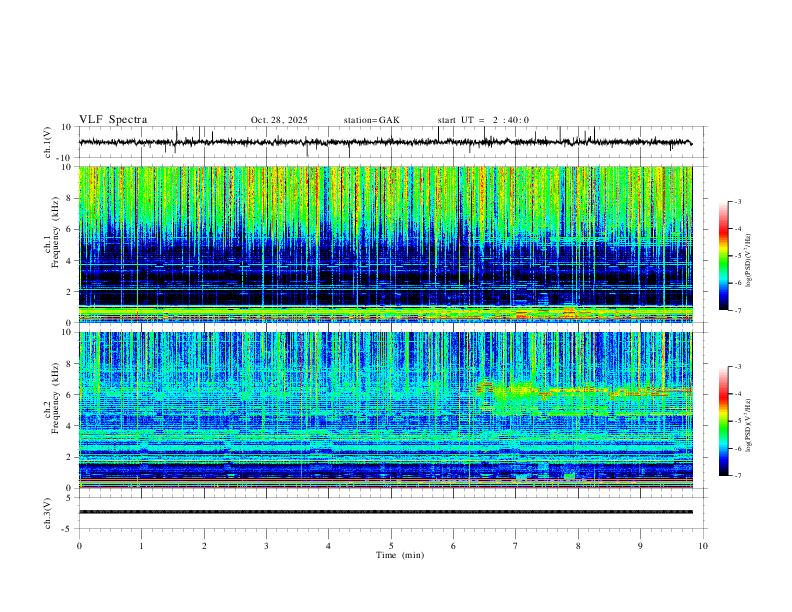Click the log(PSD) label beside the ch.2 color bar
Screen dimensions: 792x612
749,426
